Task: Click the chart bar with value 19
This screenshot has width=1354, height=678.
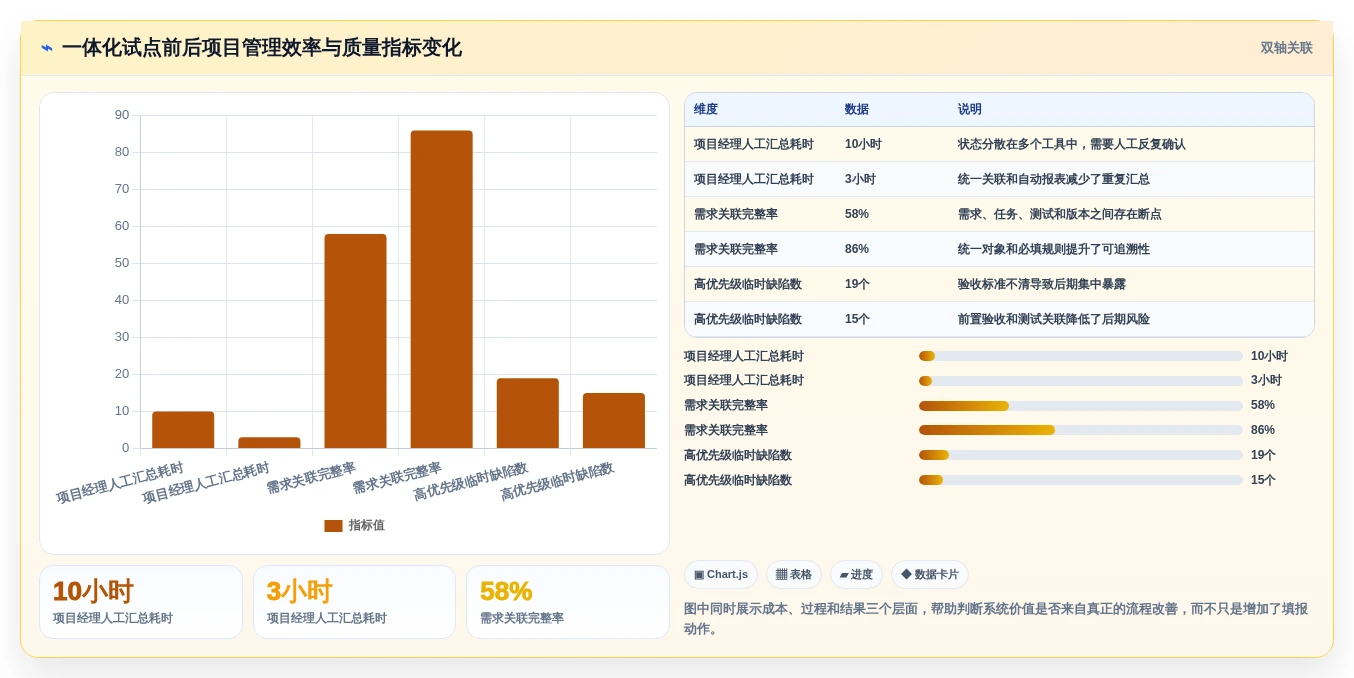Action: click(527, 413)
